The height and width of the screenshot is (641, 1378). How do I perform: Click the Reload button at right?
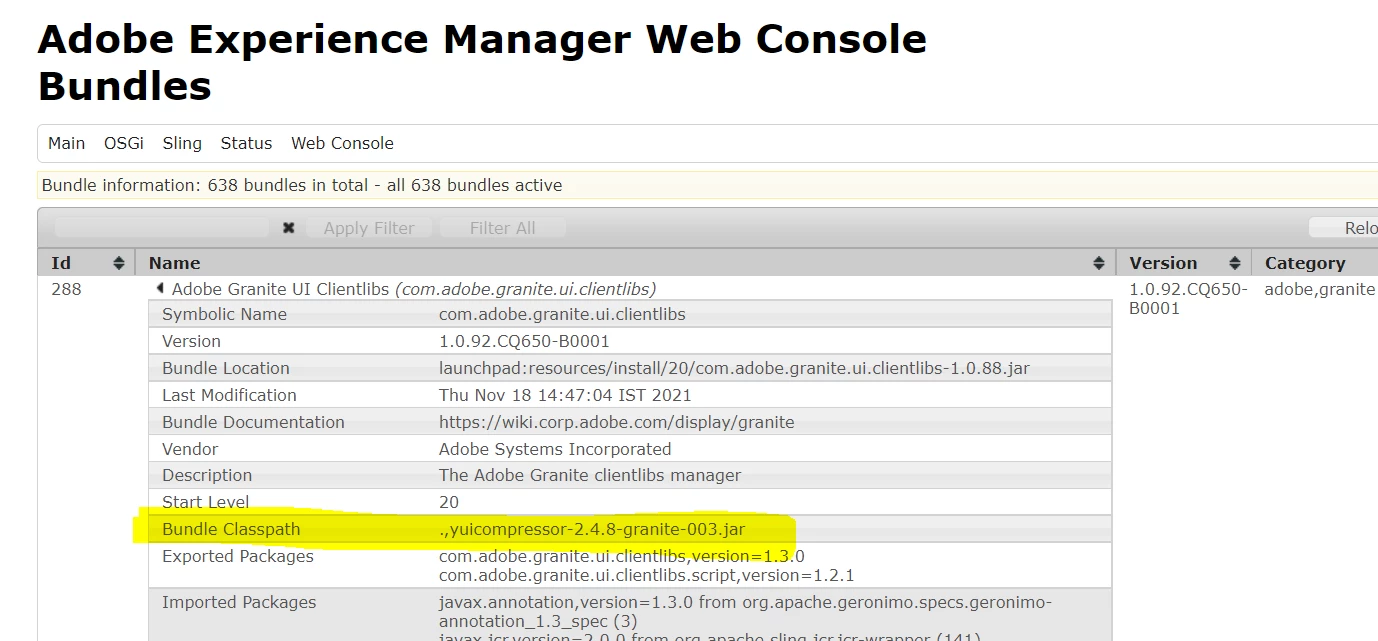(1344, 228)
